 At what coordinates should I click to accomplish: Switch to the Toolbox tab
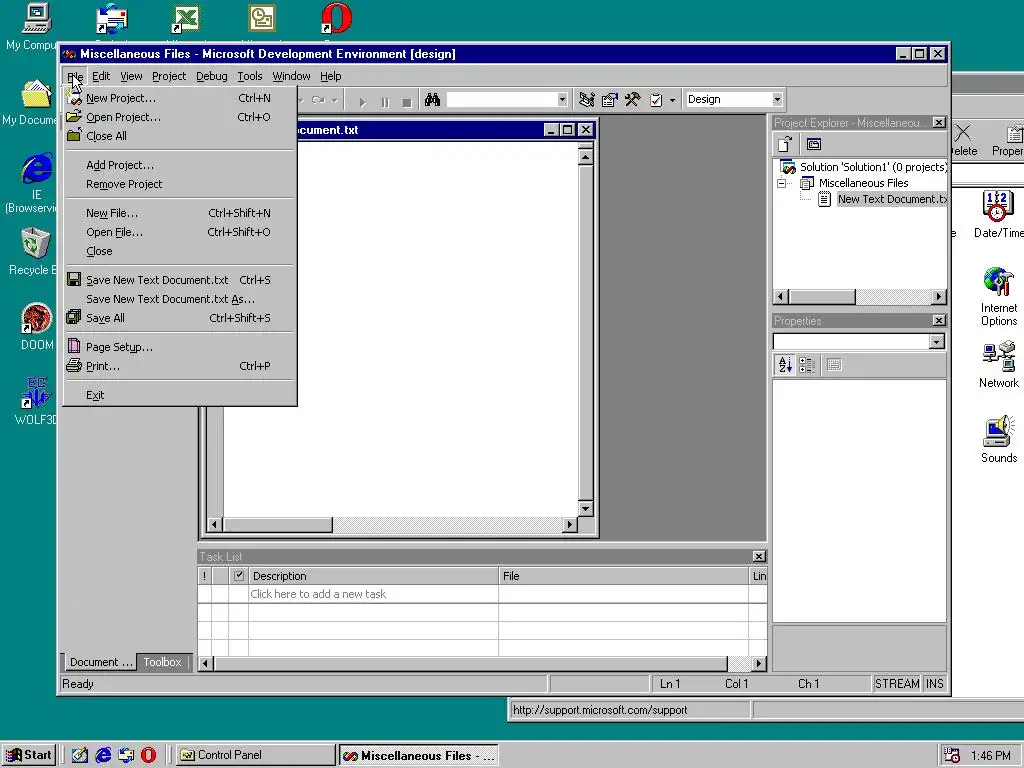163,662
